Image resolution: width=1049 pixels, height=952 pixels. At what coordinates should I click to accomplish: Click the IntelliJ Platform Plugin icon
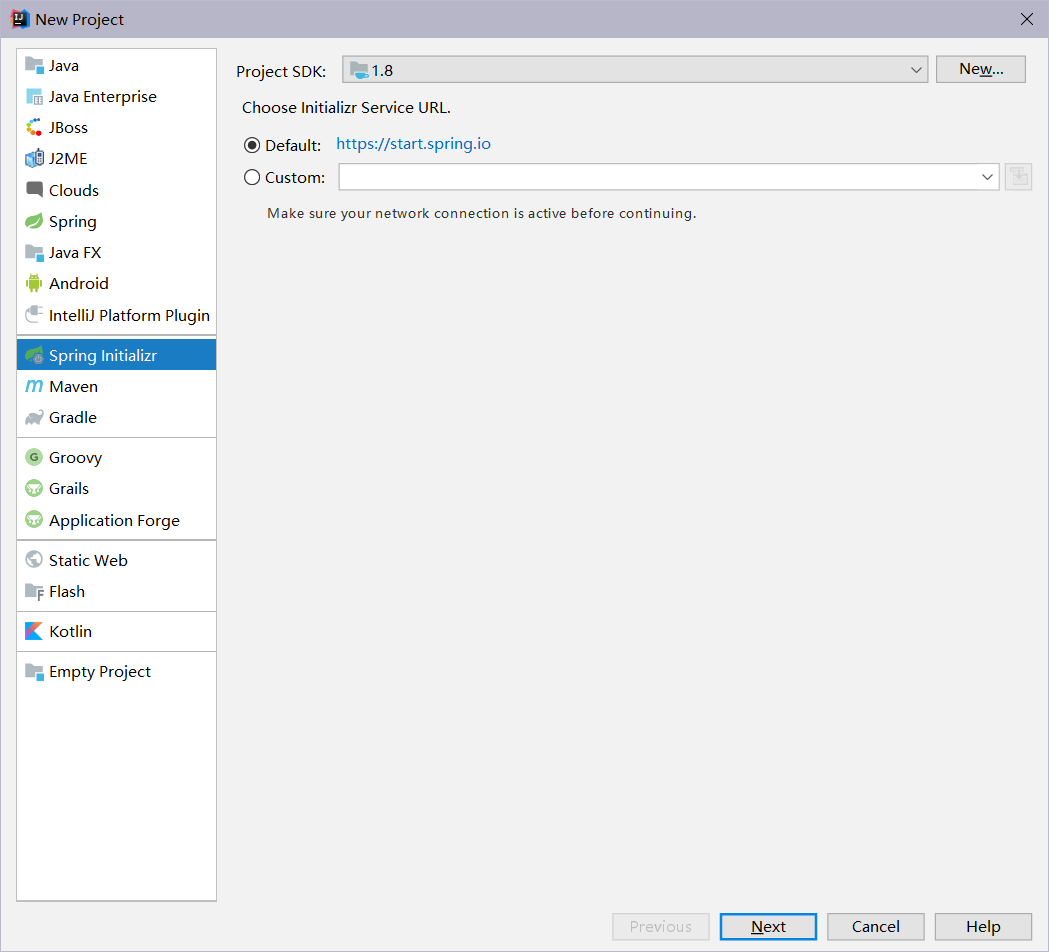click(x=34, y=314)
